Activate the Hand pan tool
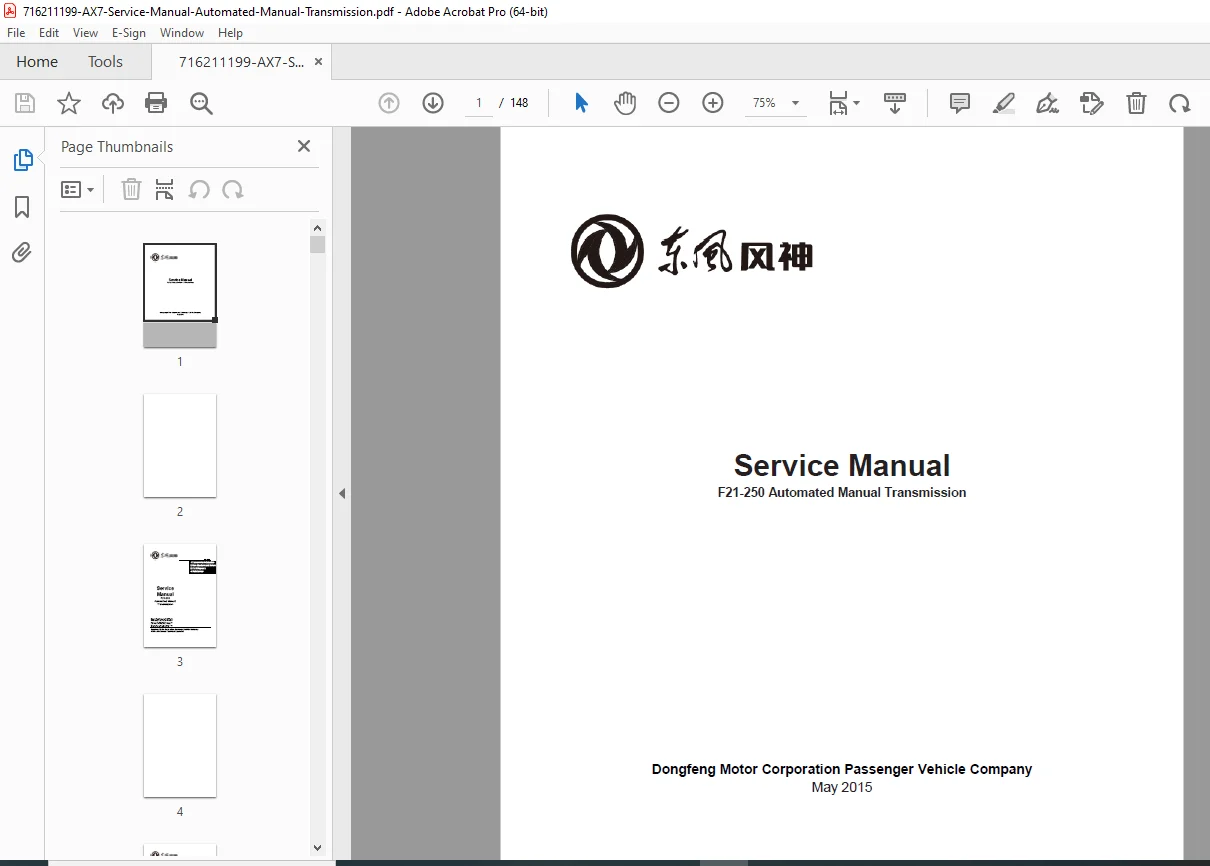Image resolution: width=1210 pixels, height=866 pixels. pyautogui.click(x=625, y=103)
